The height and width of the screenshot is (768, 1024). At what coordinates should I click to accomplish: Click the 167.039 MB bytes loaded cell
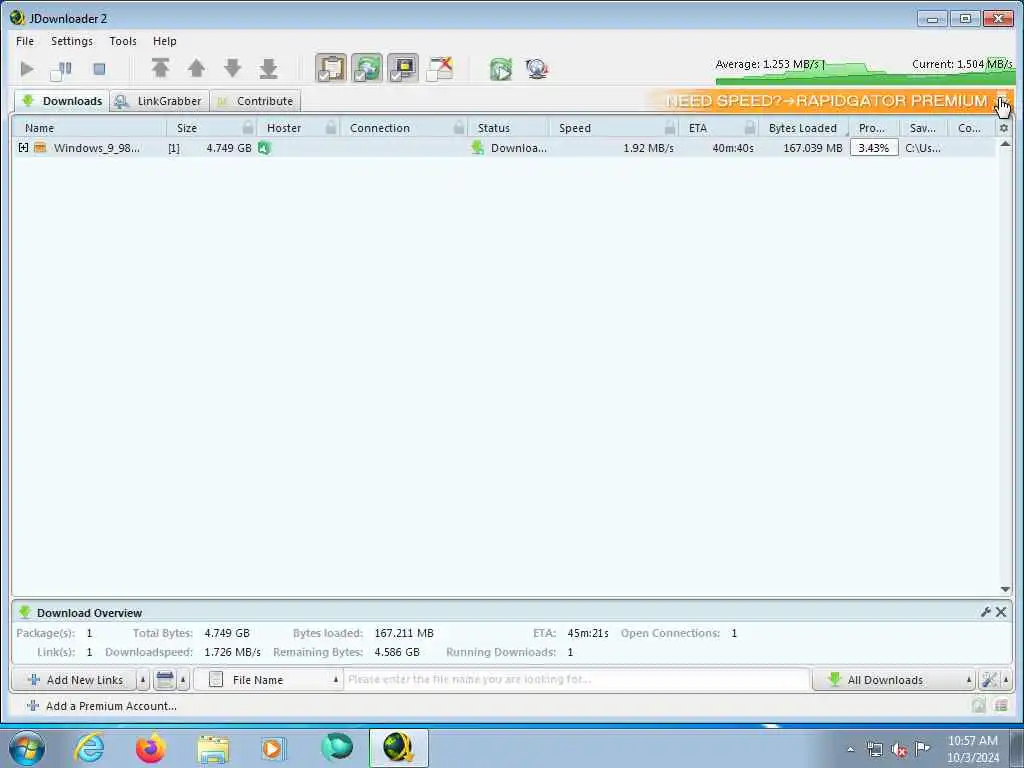coord(812,148)
